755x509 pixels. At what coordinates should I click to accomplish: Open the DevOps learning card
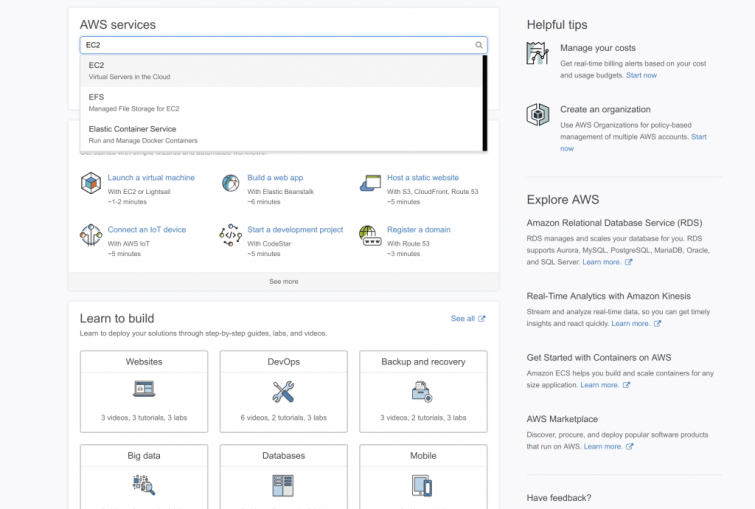(x=284, y=391)
